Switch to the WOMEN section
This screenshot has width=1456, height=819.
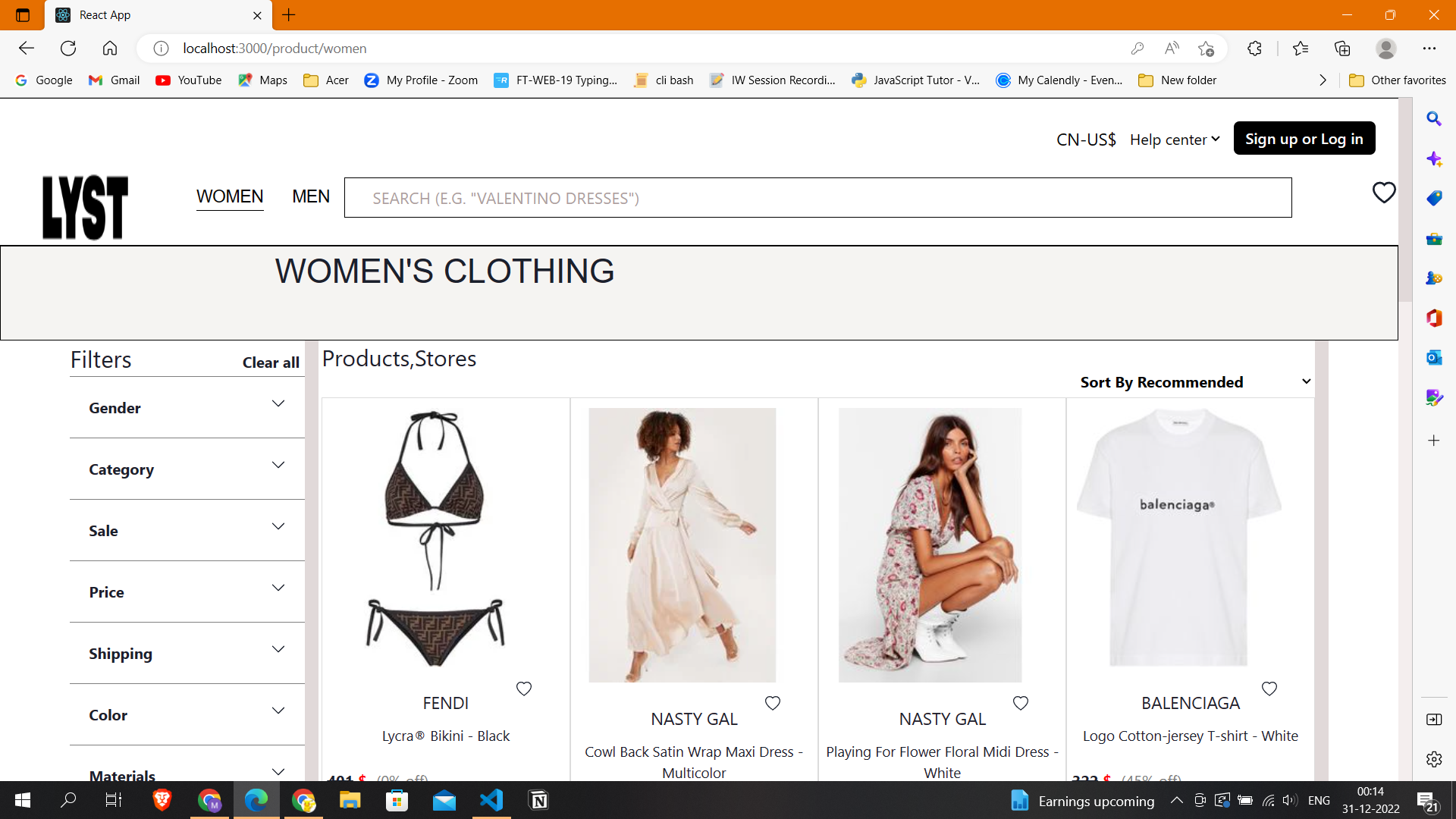point(230,197)
